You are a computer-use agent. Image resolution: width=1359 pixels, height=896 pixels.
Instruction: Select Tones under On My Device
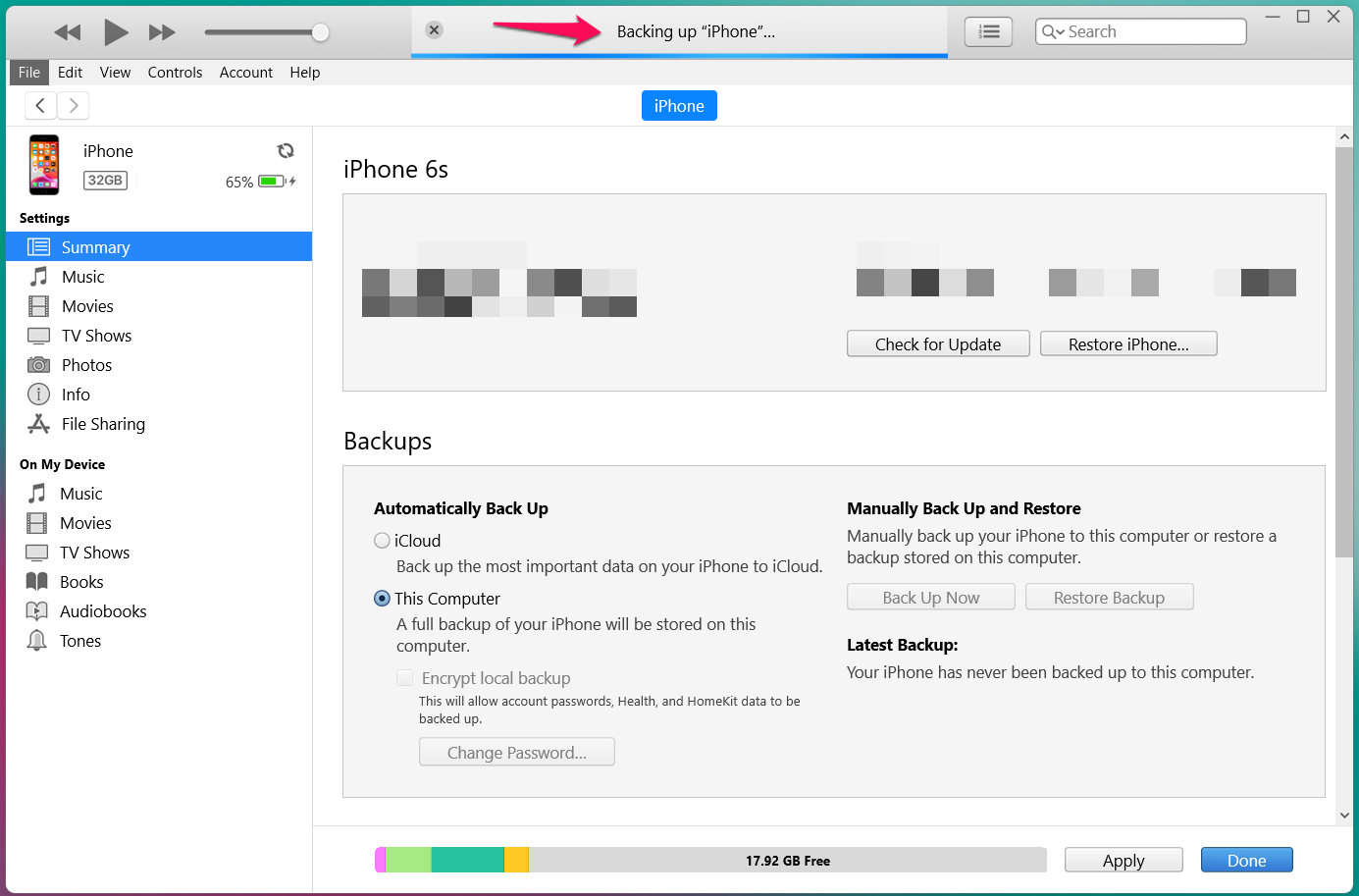click(x=79, y=641)
